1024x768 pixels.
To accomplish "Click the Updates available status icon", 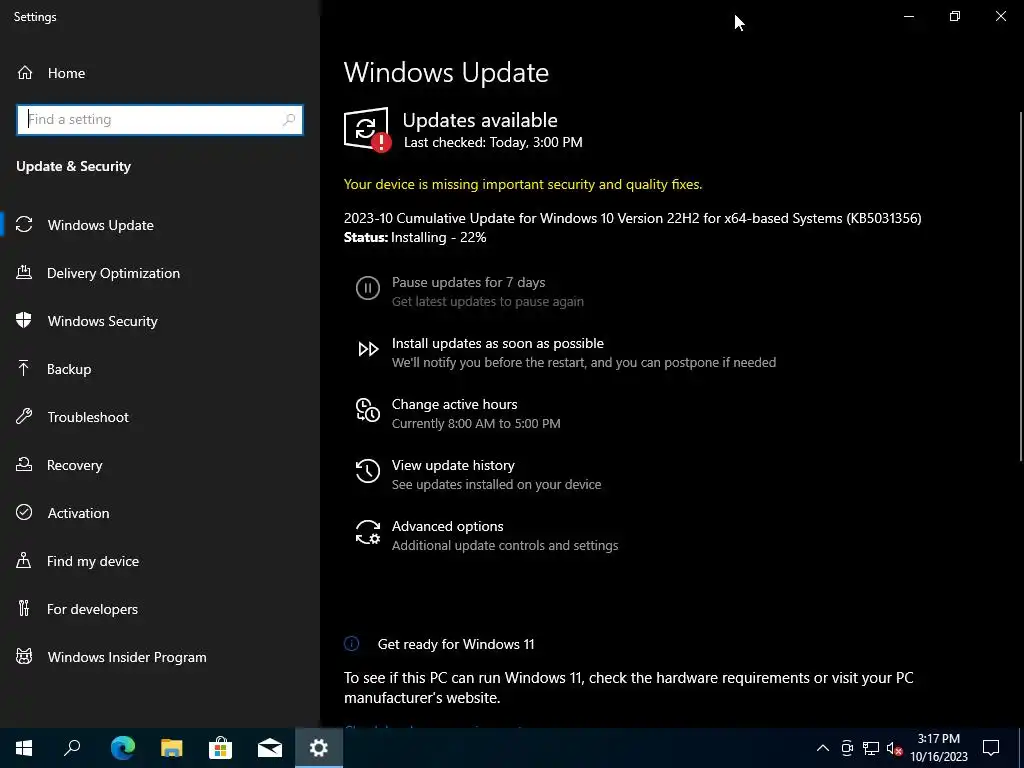I will [x=367, y=129].
